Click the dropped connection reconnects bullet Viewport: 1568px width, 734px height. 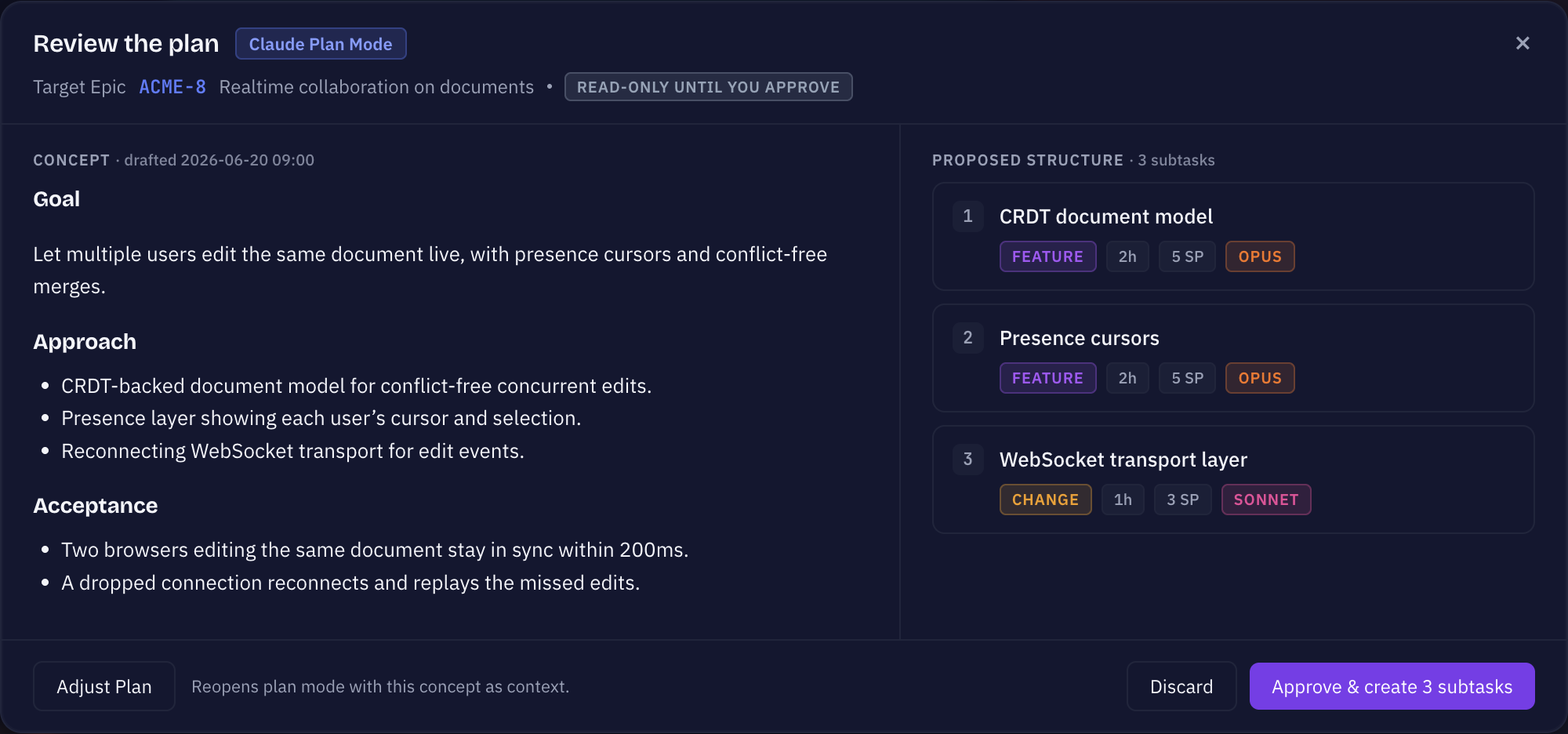[x=350, y=583]
